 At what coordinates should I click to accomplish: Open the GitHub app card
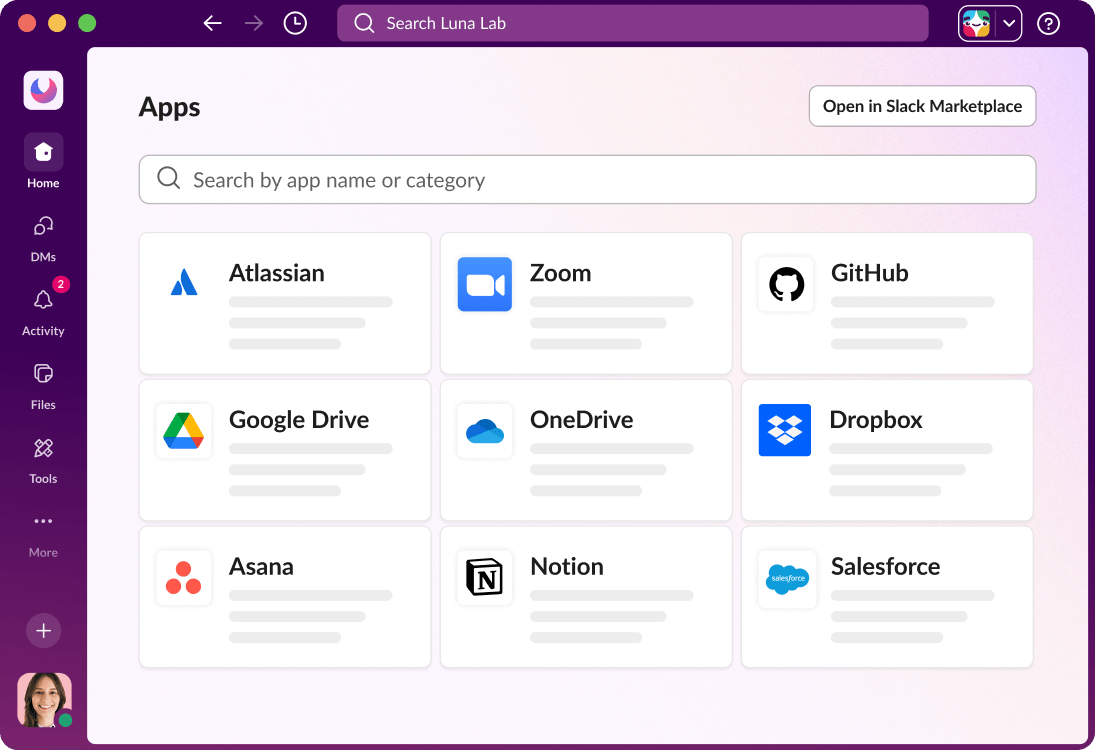(886, 304)
